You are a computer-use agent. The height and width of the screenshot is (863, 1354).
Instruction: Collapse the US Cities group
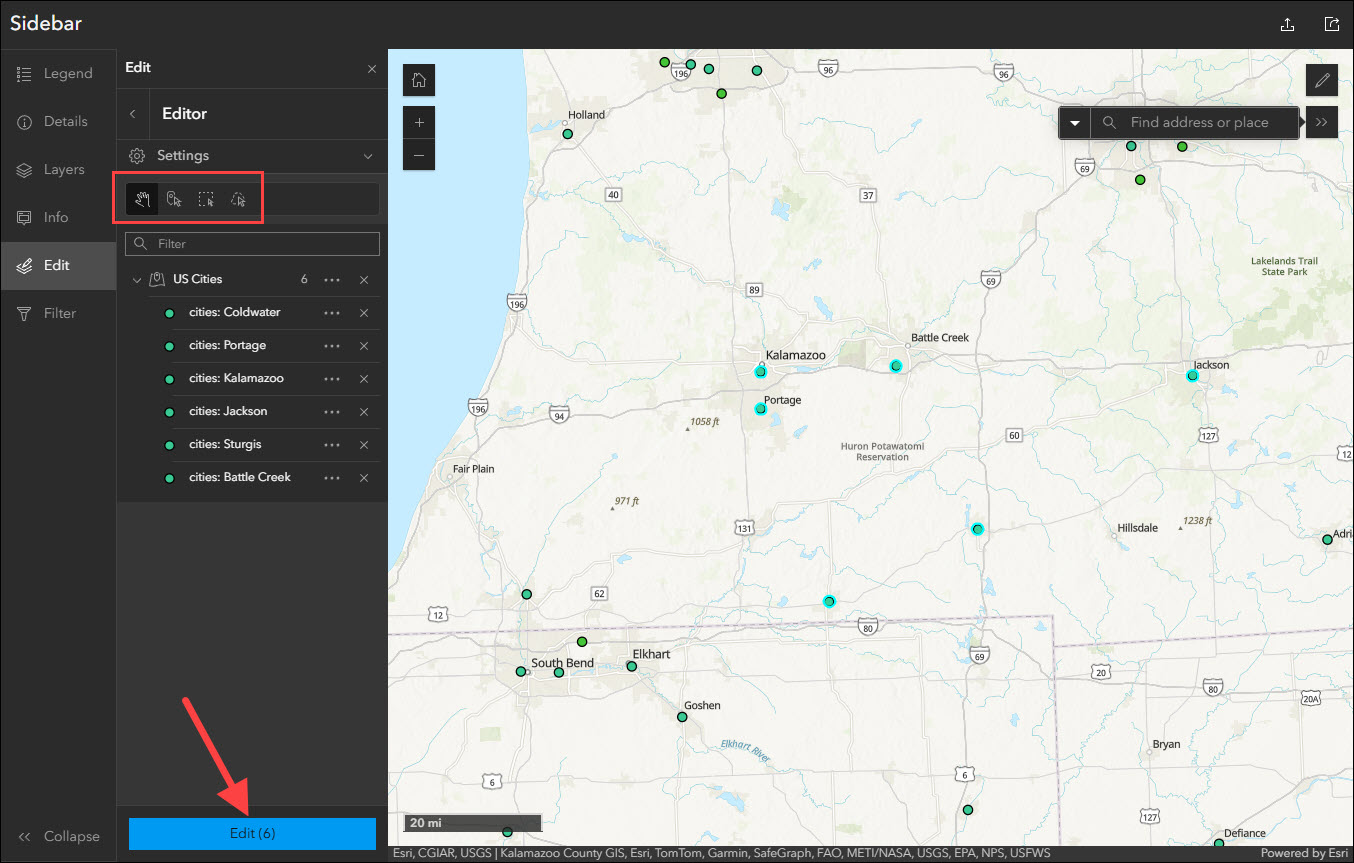tap(137, 280)
